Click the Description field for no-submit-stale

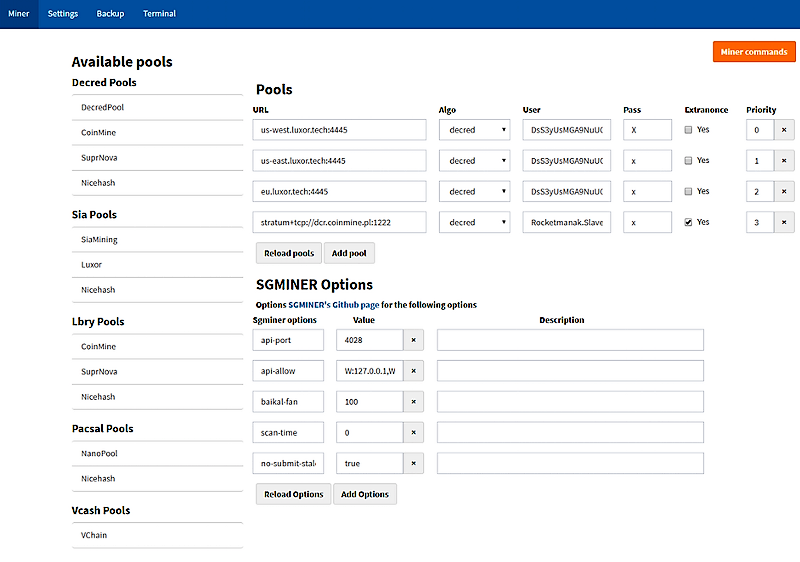pos(570,463)
